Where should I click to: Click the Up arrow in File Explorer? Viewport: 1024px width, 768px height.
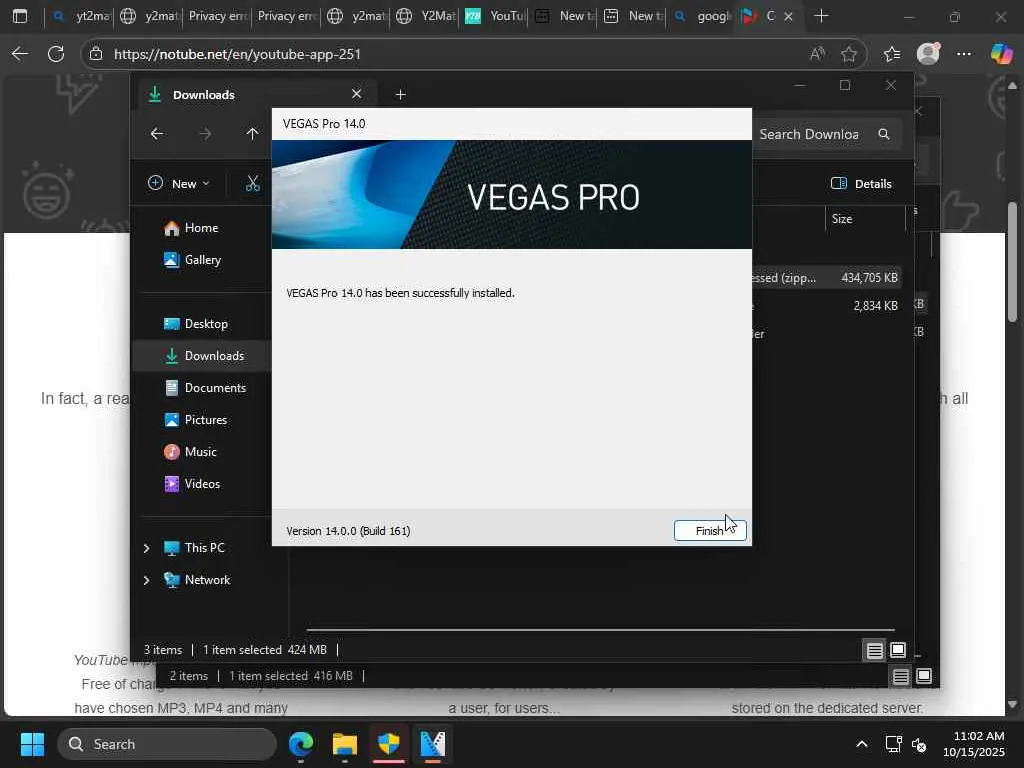(x=252, y=134)
